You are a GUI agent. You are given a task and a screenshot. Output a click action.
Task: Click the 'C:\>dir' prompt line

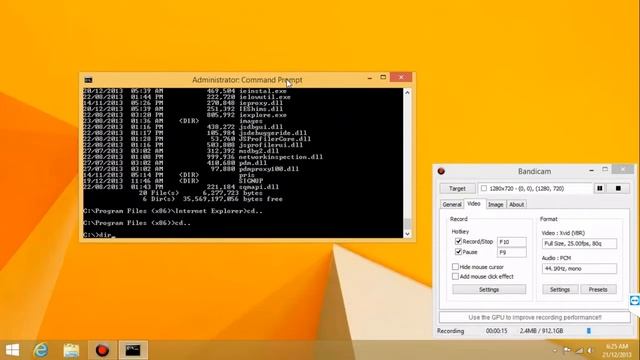tap(99, 235)
